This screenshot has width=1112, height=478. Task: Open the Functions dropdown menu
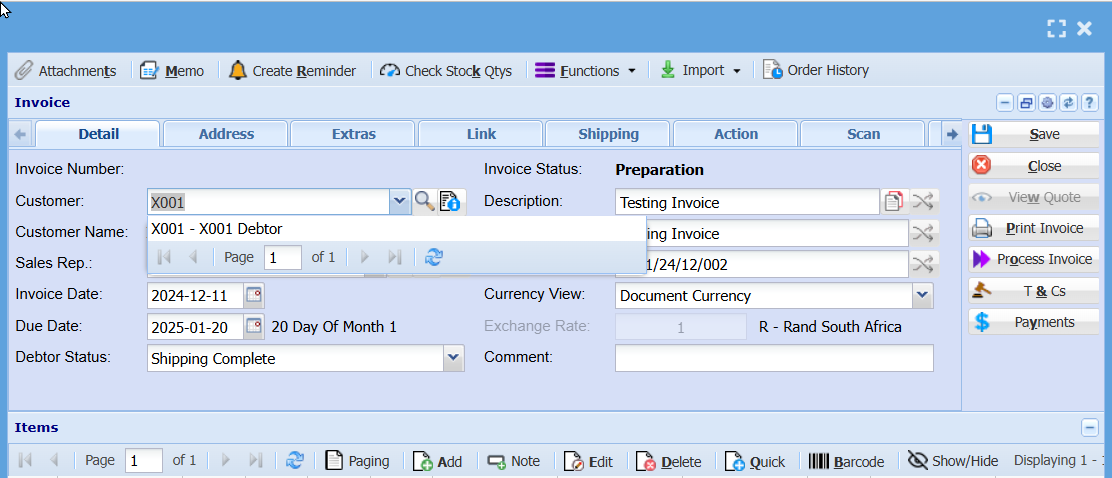tap(585, 71)
